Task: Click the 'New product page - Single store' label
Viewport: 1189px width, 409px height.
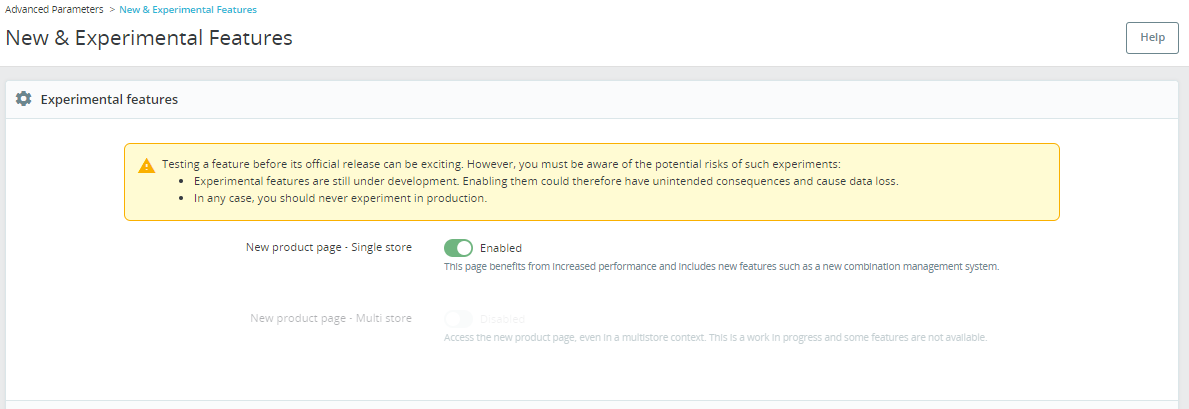Action: [x=328, y=247]
